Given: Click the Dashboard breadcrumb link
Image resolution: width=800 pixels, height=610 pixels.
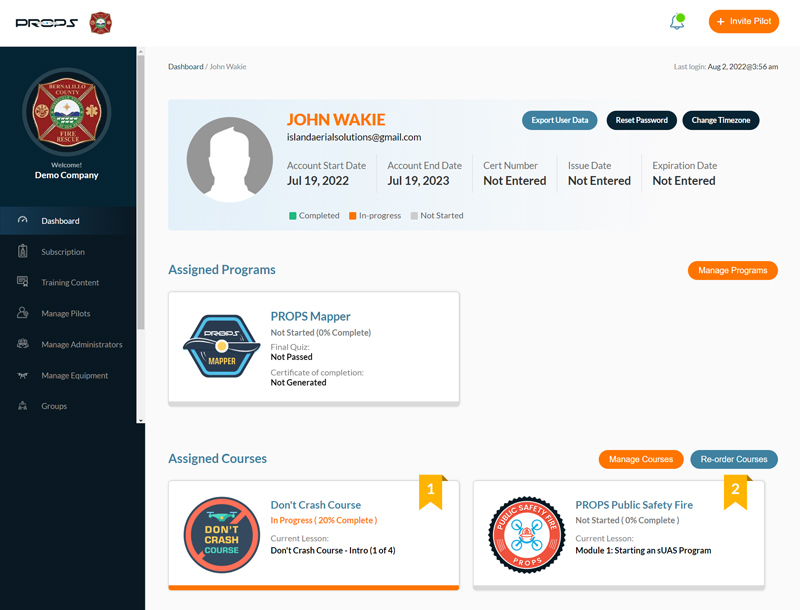Looking at the screenshot, I should [185, 67].
